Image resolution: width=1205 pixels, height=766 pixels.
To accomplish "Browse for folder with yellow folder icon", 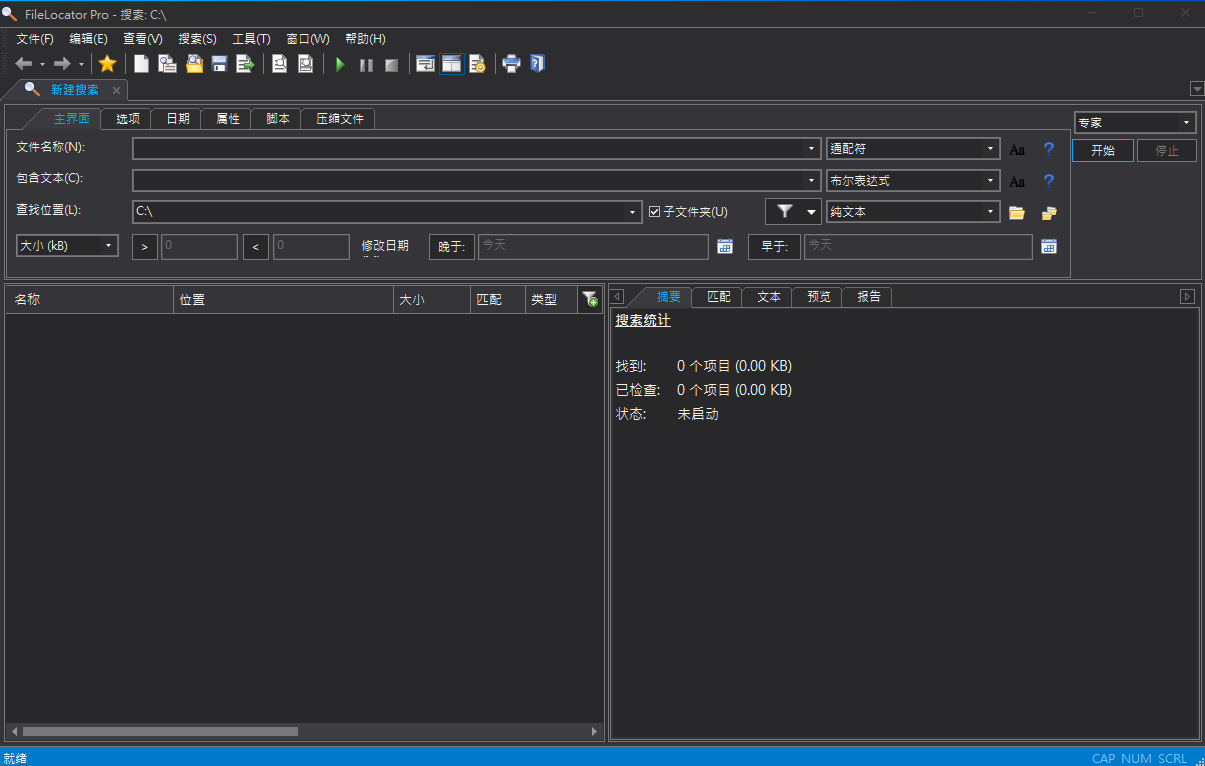I will point(1017,213).
